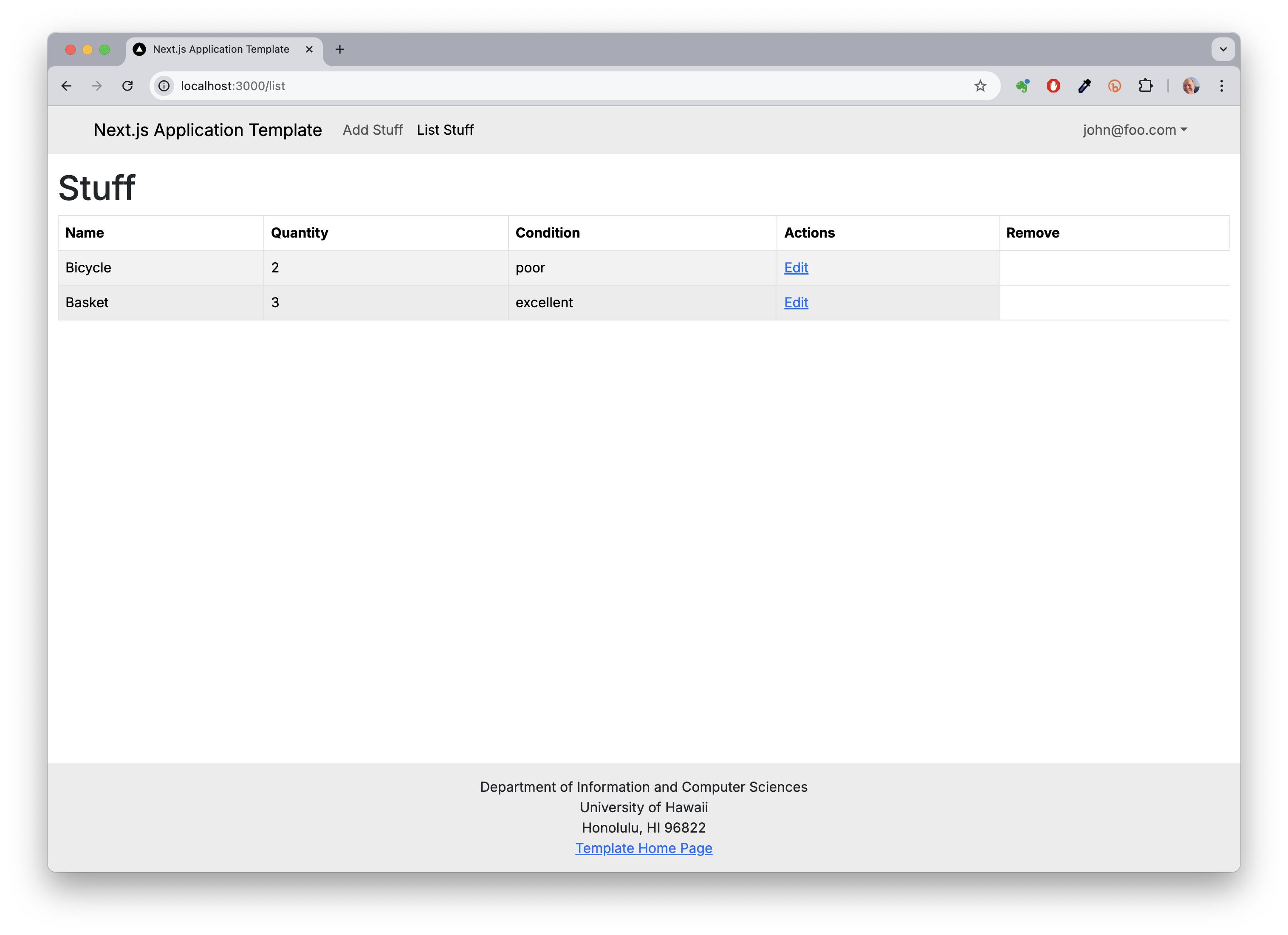Select List Stuff in navbar

(445, 130)
